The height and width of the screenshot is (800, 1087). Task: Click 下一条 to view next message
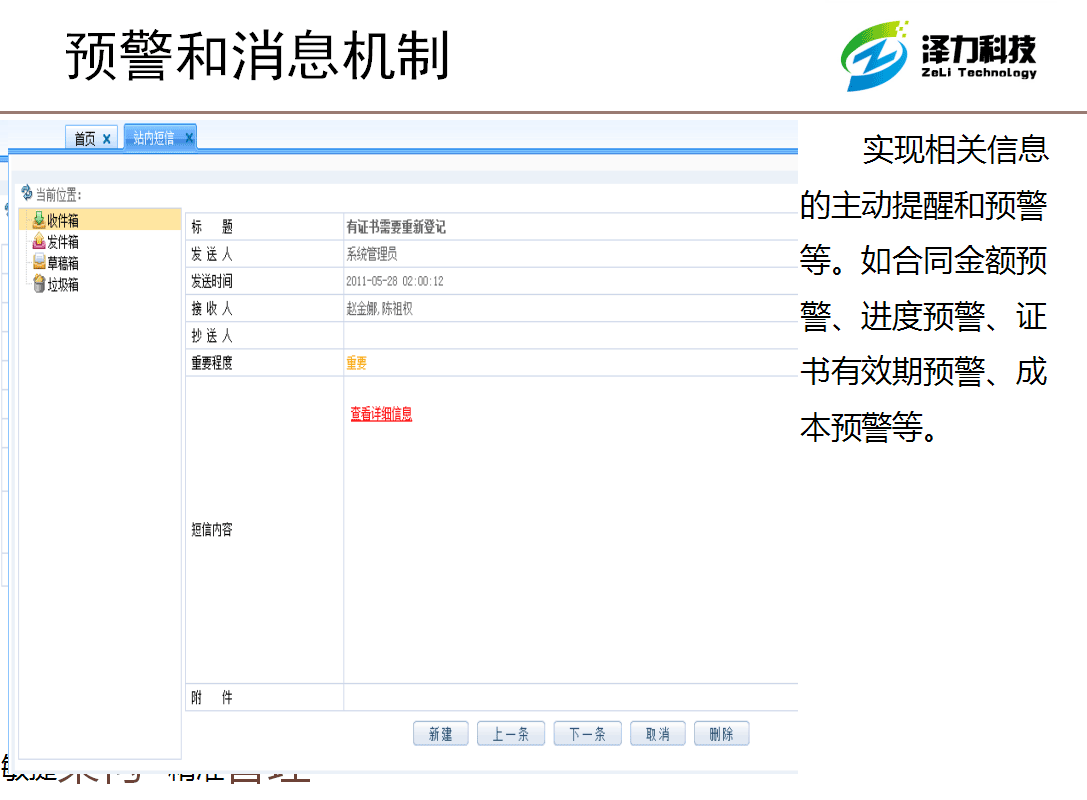click(x=587, y=733)
